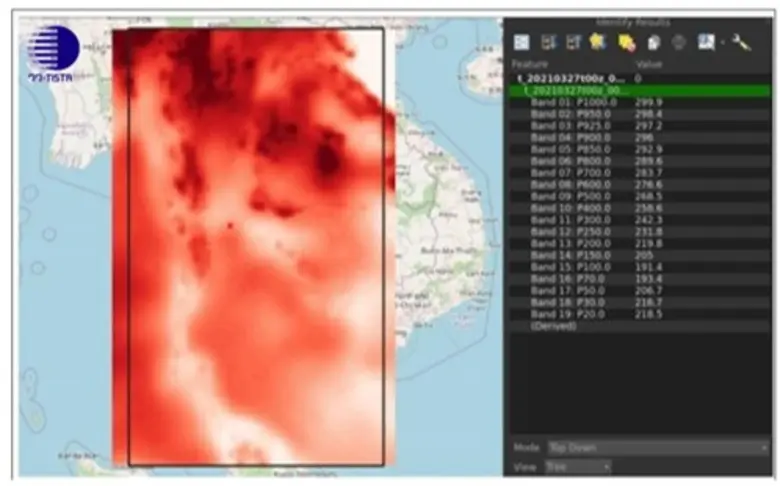Copy selected feature to clipboard

[653, 42]
